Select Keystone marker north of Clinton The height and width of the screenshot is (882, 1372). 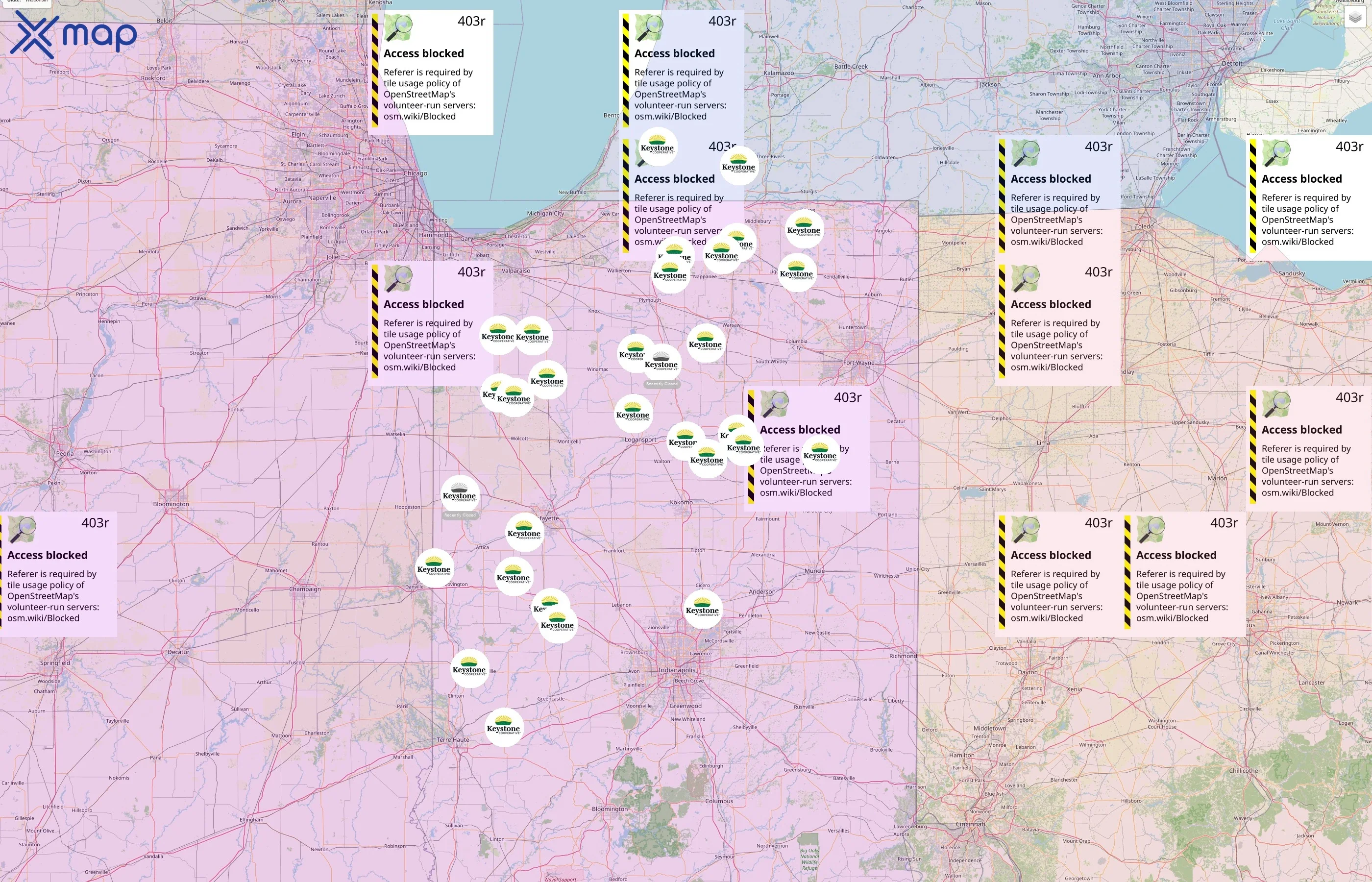469,669
